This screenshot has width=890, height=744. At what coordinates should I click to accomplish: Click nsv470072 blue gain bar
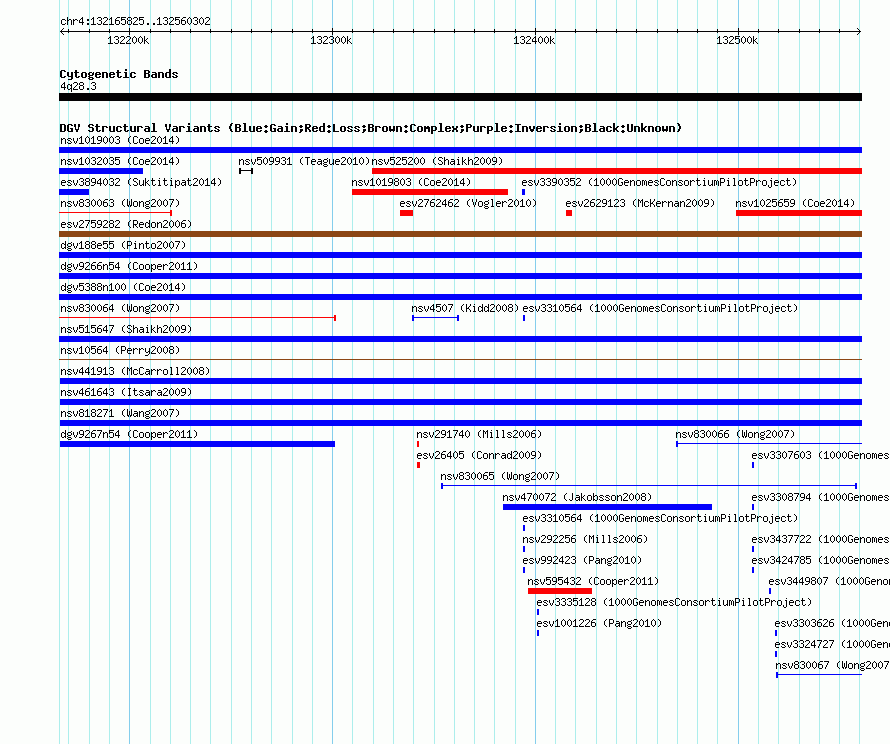[607, 507]
